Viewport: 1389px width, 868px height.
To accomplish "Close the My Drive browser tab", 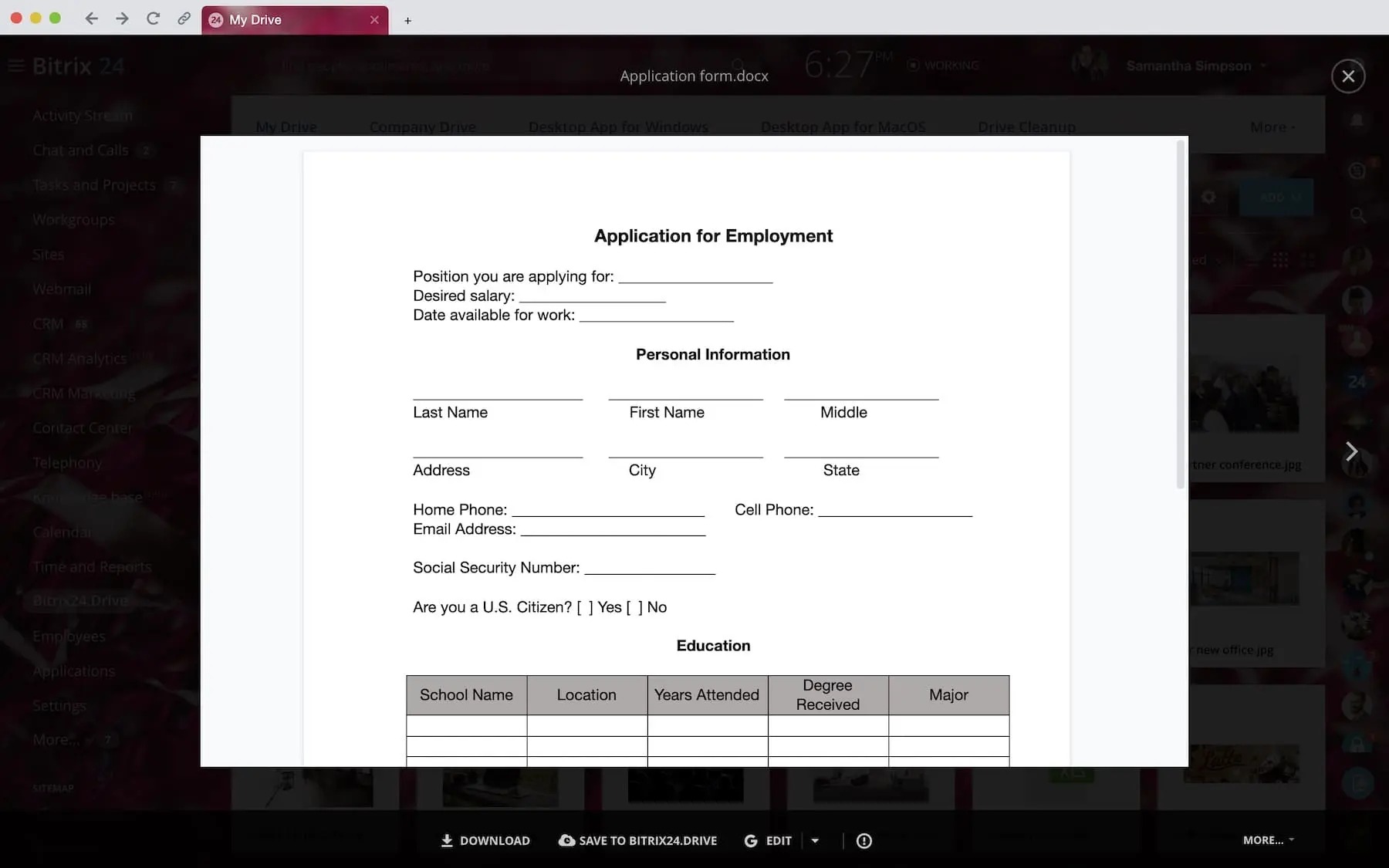I will 374,20.
